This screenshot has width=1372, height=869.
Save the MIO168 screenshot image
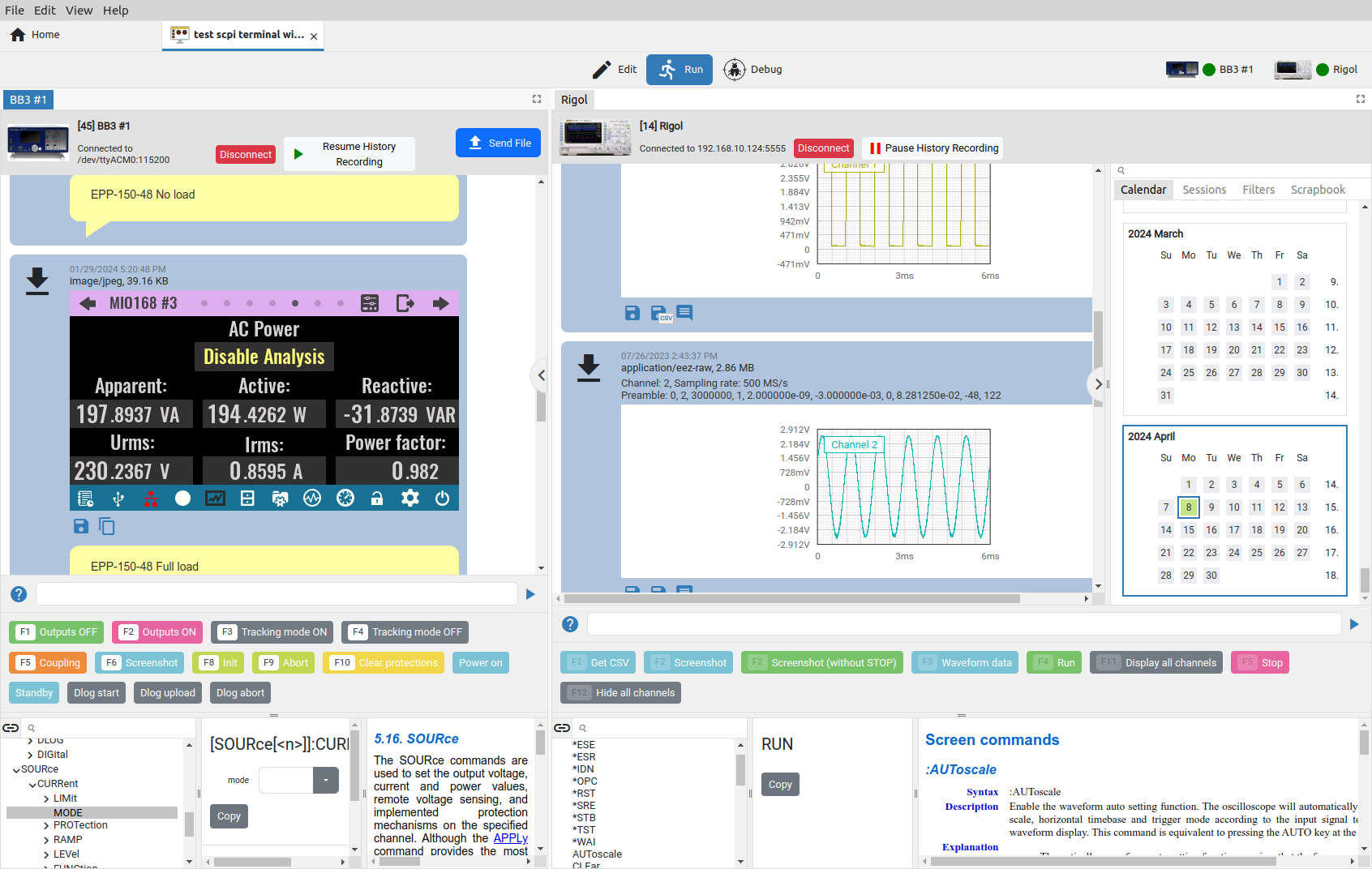[80, 526]
